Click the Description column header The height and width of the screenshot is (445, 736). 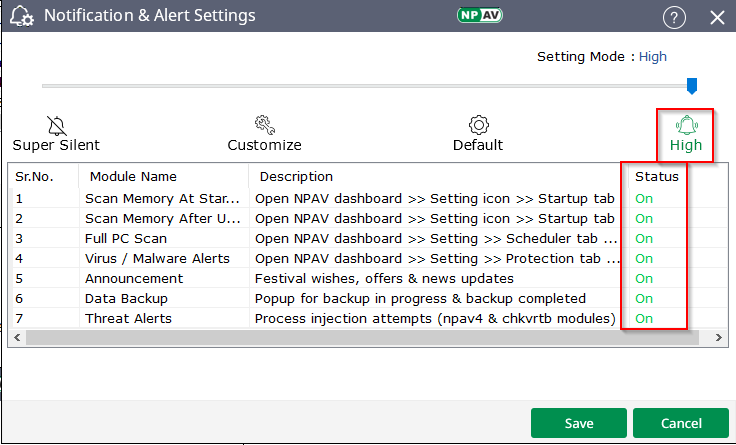click(296, 177)
